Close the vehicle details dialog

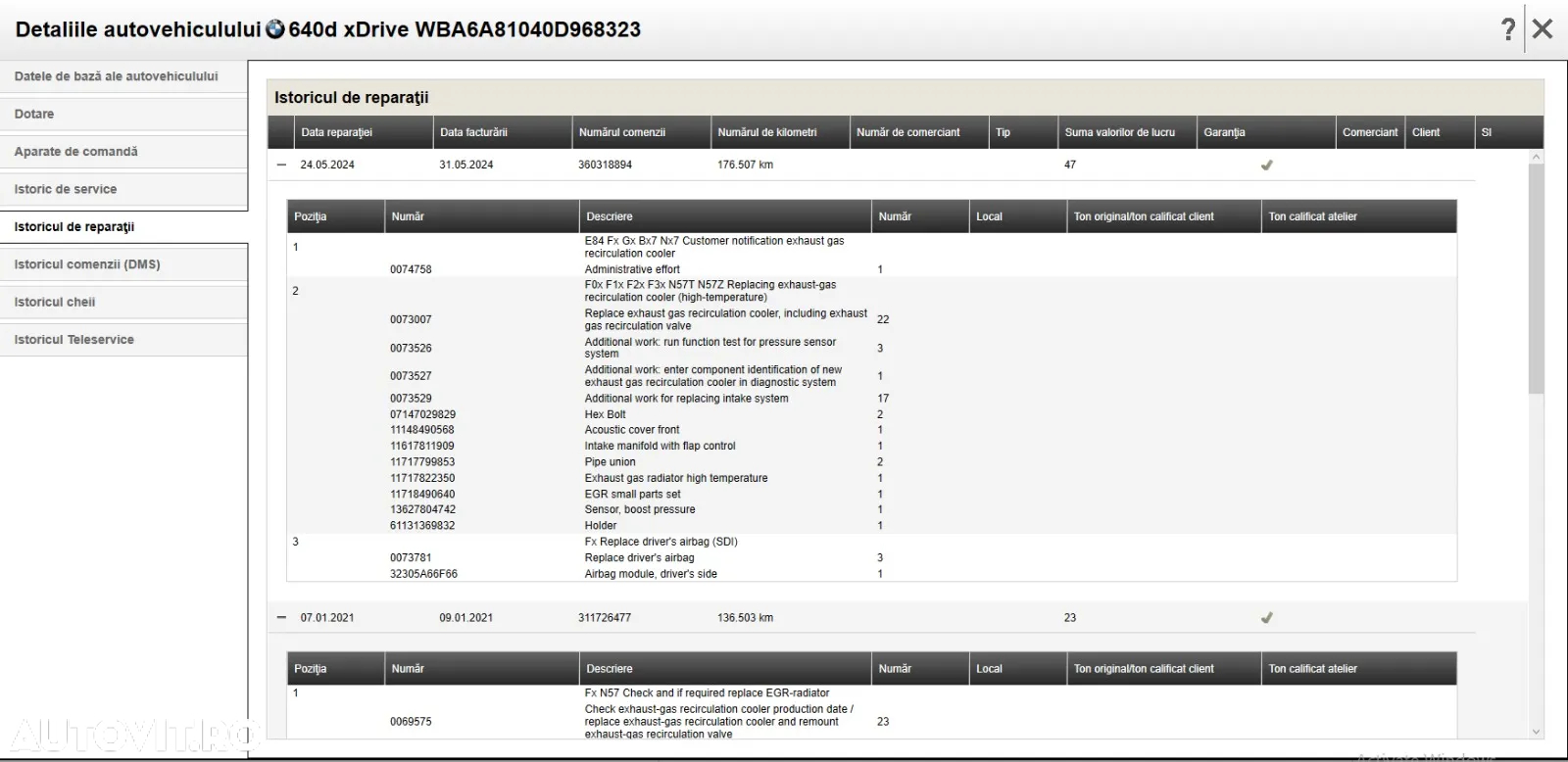pos(1543,29)
